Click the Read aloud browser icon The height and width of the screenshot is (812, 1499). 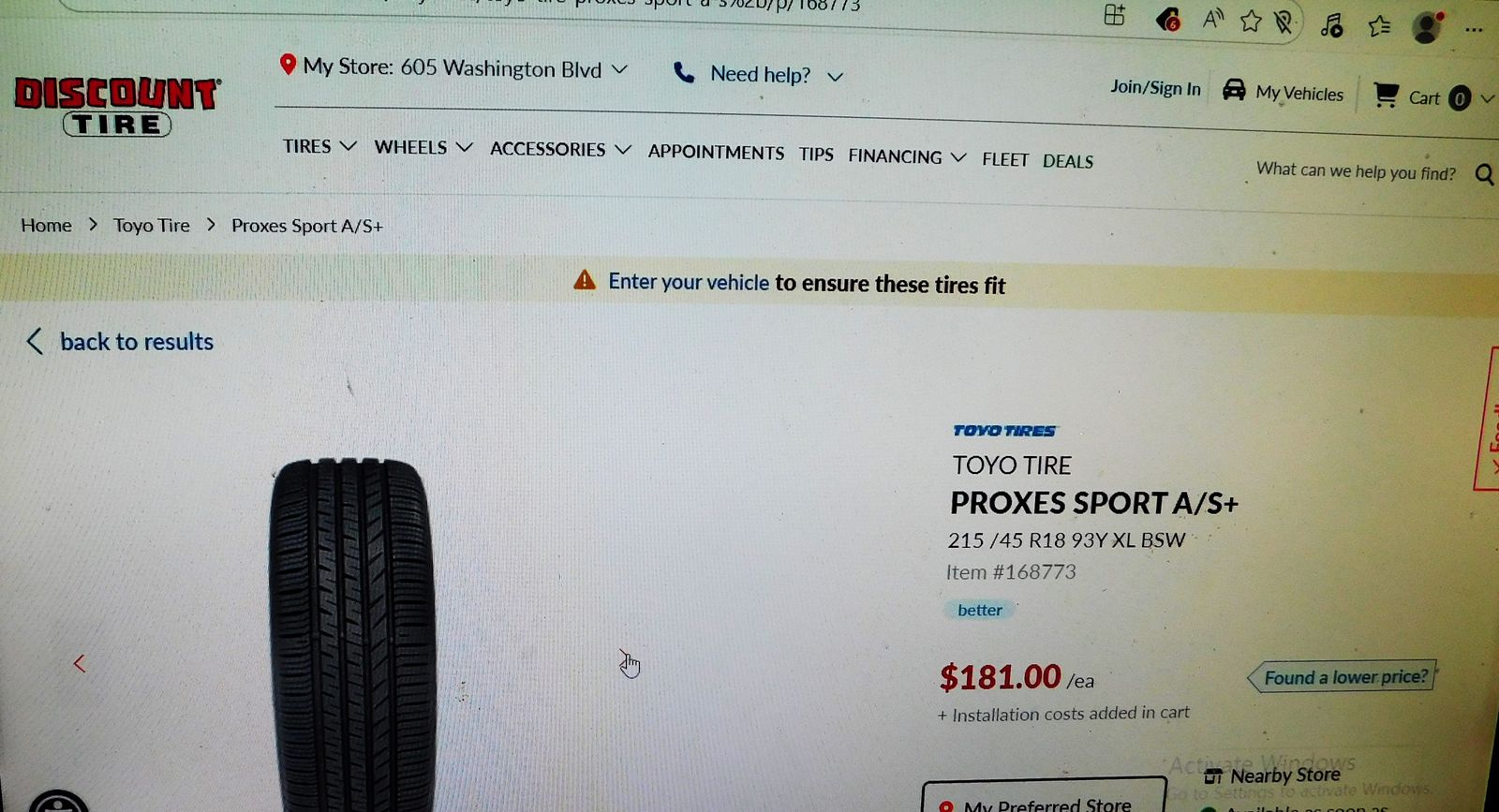coord(1213,19)
